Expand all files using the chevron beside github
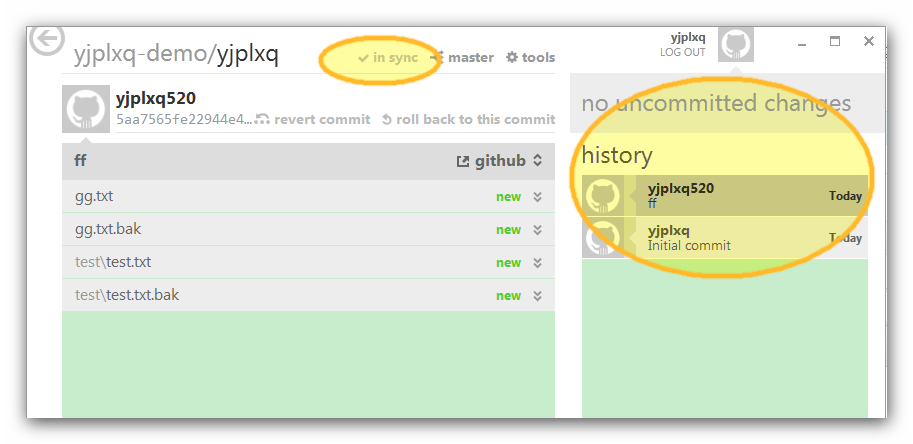This screenshot has width=913, height=444. point(538,161)
